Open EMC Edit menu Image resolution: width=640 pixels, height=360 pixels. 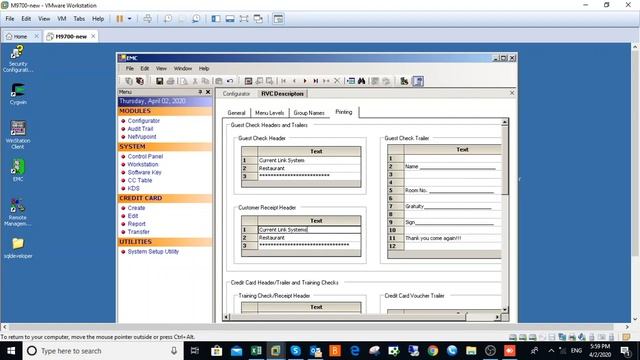(144, 69)
